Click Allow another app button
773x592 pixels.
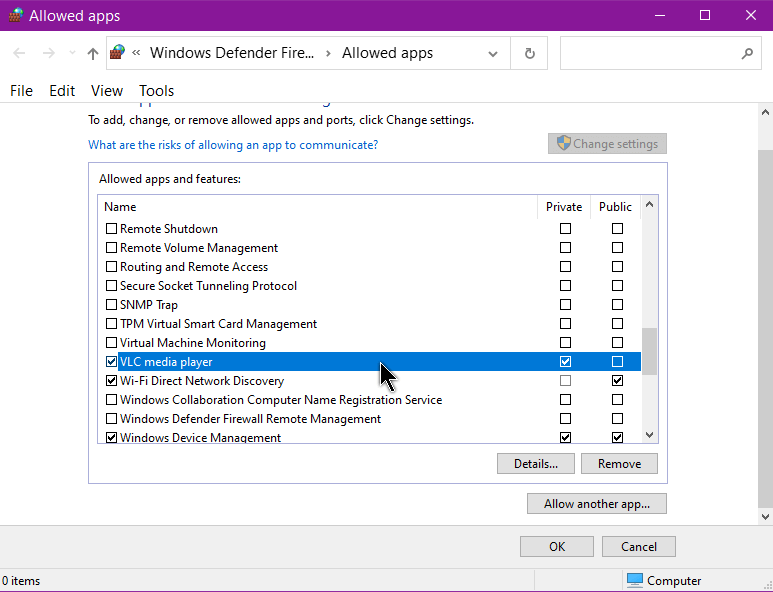pos(597,504)
